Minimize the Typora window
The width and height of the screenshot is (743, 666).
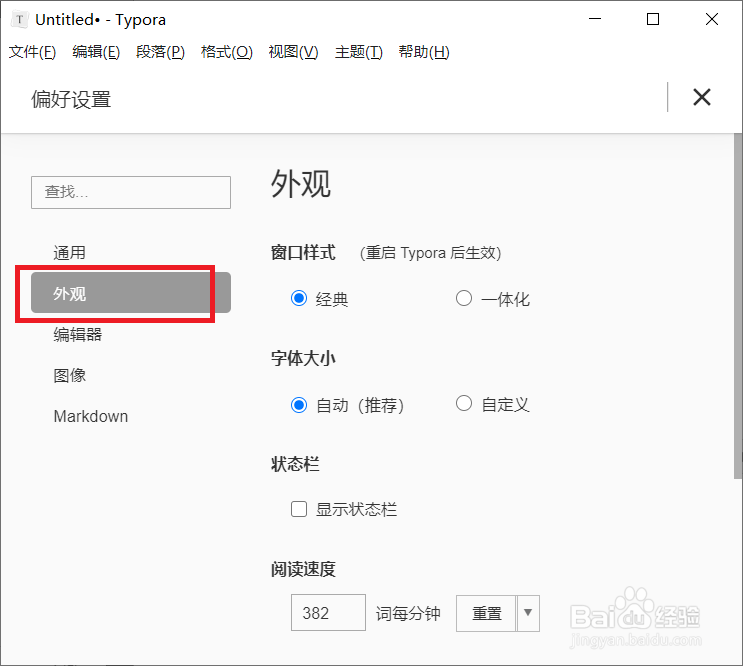595,19
